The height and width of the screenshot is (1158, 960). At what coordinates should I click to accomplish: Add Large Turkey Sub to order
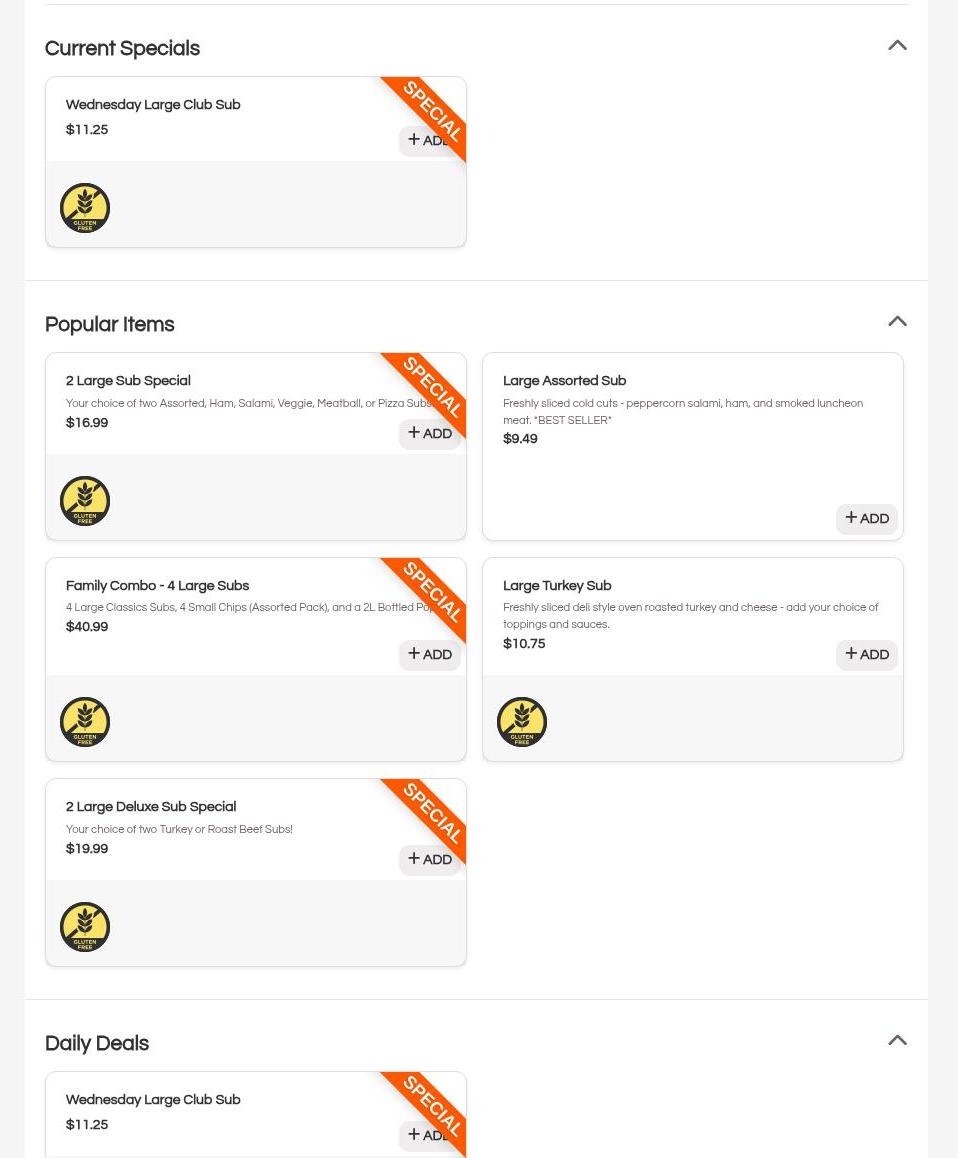pos(866,655)
